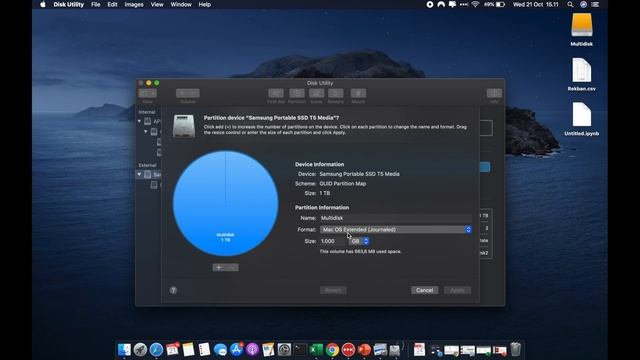This screenshot has width=640, height=360.
Task: Open Spotlight search in the menu bar
Action: pyautogui.click(x=570, y=4)
